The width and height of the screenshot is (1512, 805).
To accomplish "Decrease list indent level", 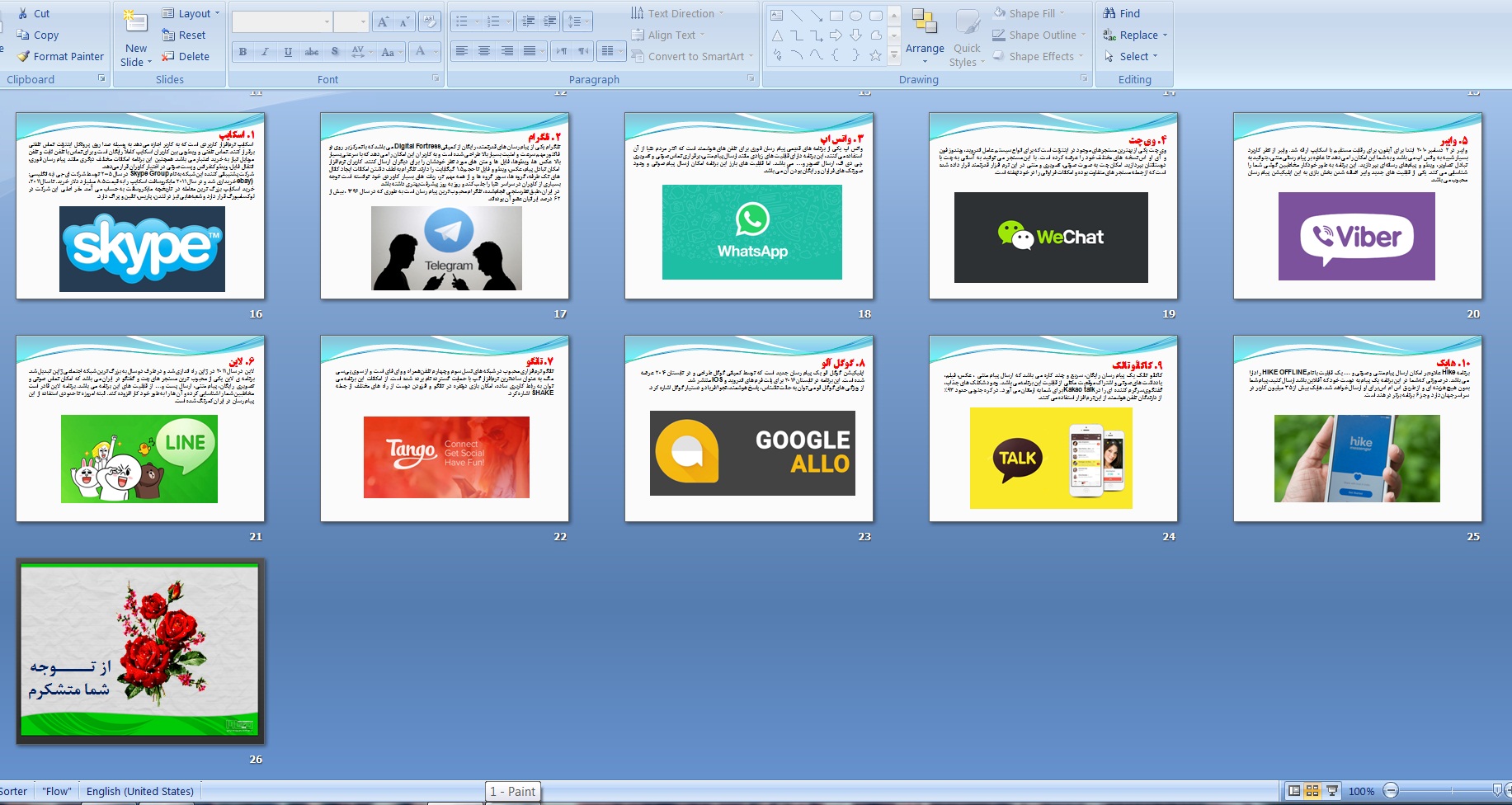I will point(529,21).
